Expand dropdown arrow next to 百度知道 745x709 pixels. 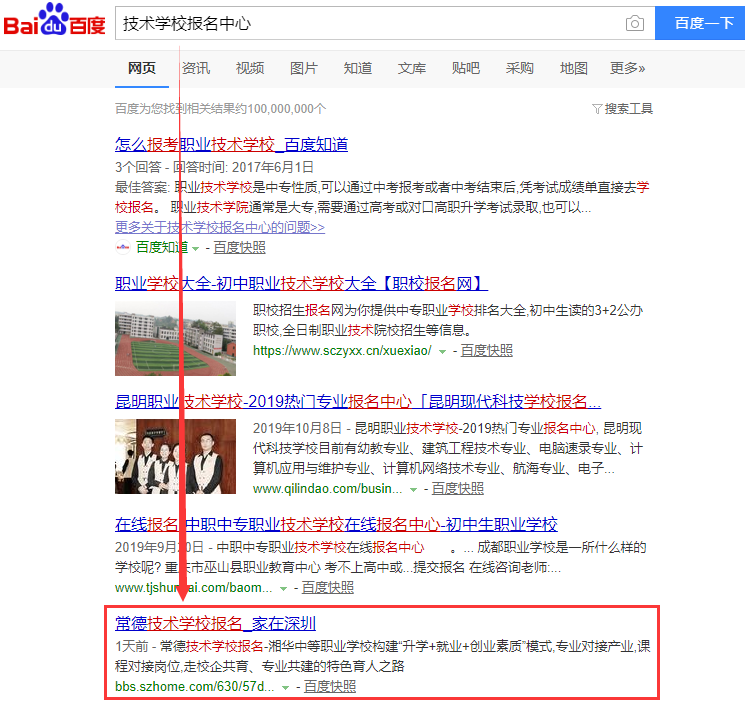[x=196, y=248]
